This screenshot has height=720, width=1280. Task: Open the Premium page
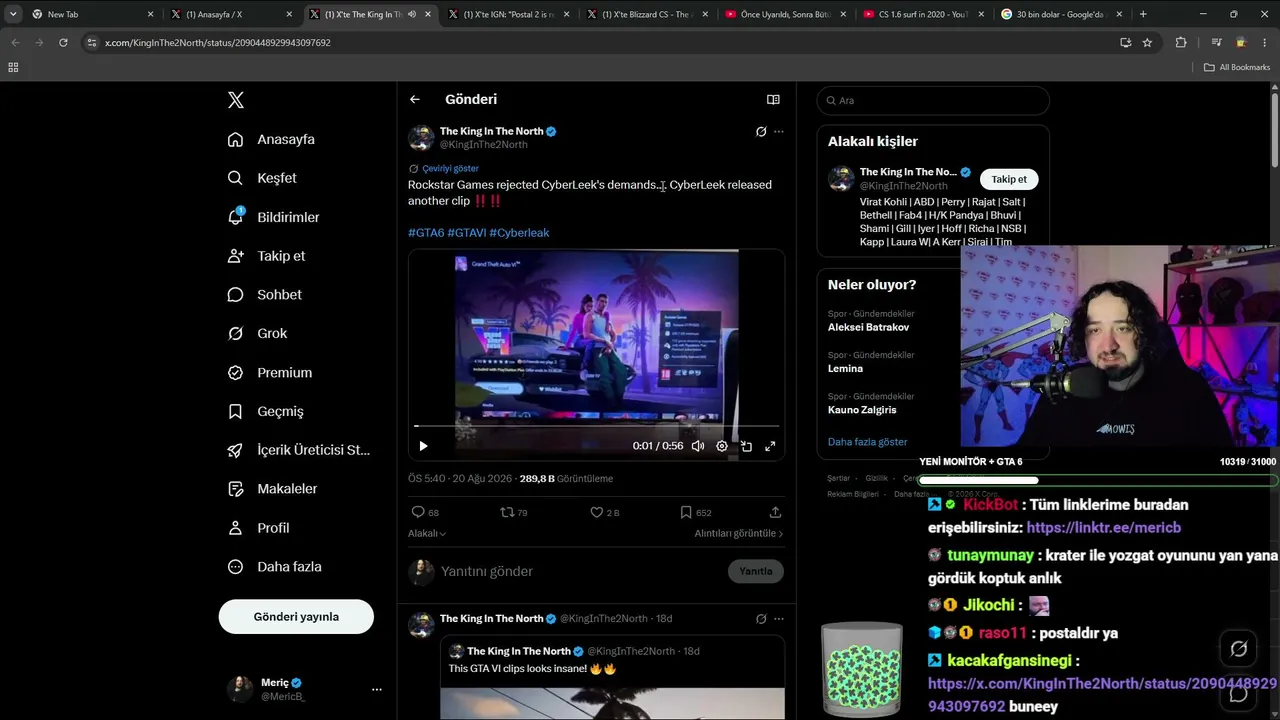(269, 373)
